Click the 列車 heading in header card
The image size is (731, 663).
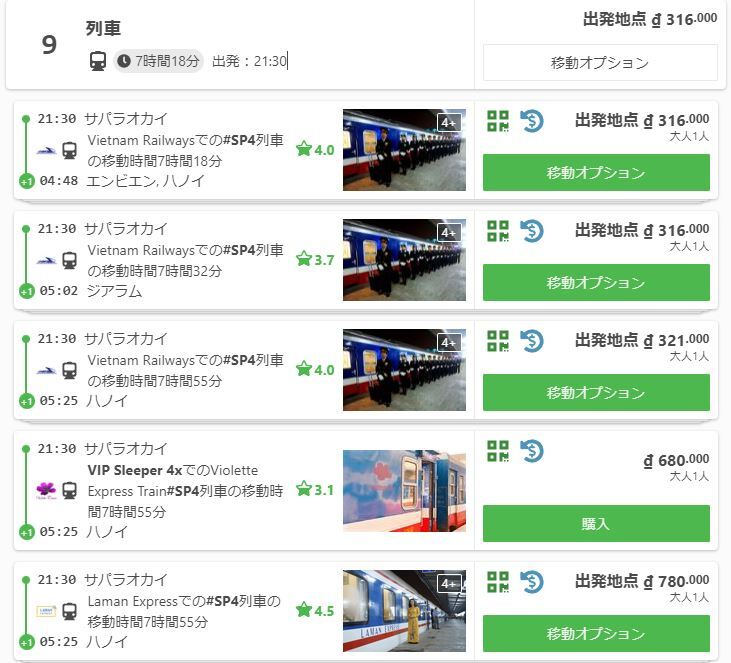pyautogui.click(x=103, y=28)
